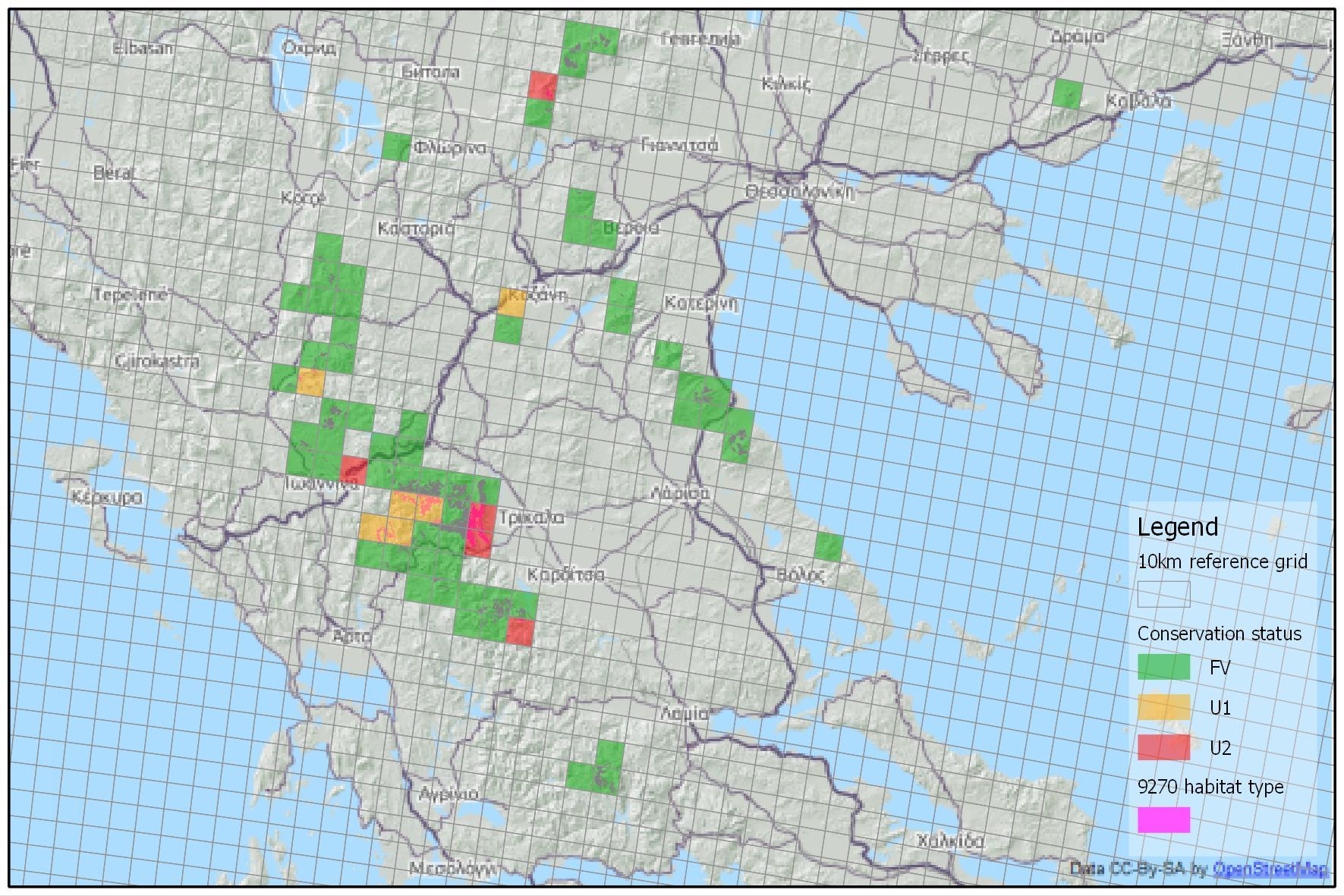The width and height of the screenshot is (1344, 896).
Task: Click the Καρδίτσα city label
Action: pos(566,575)
